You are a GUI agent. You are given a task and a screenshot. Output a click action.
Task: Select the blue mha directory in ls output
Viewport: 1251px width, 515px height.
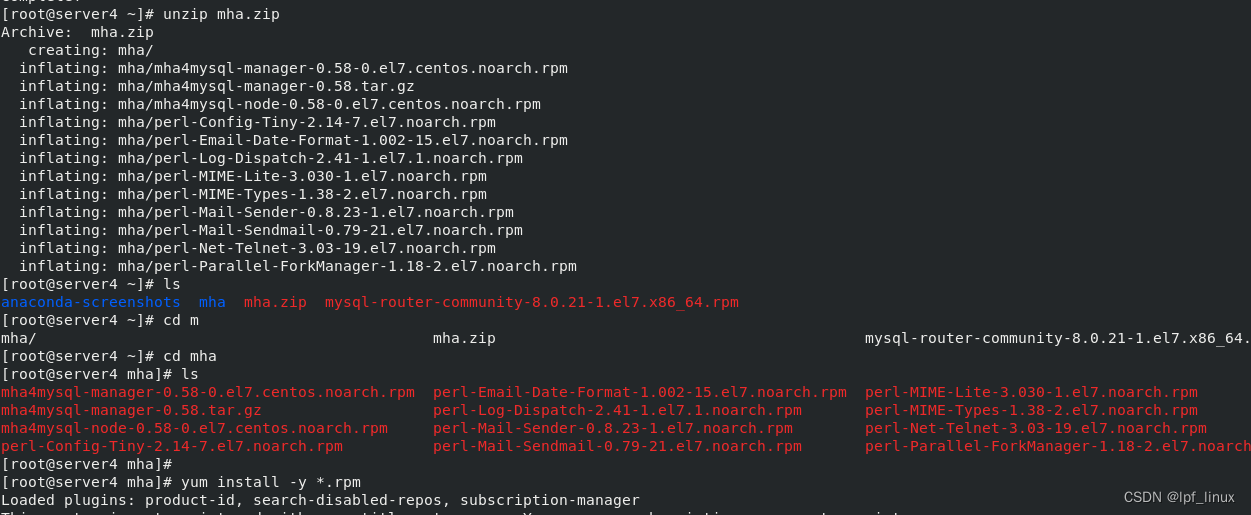212,302
